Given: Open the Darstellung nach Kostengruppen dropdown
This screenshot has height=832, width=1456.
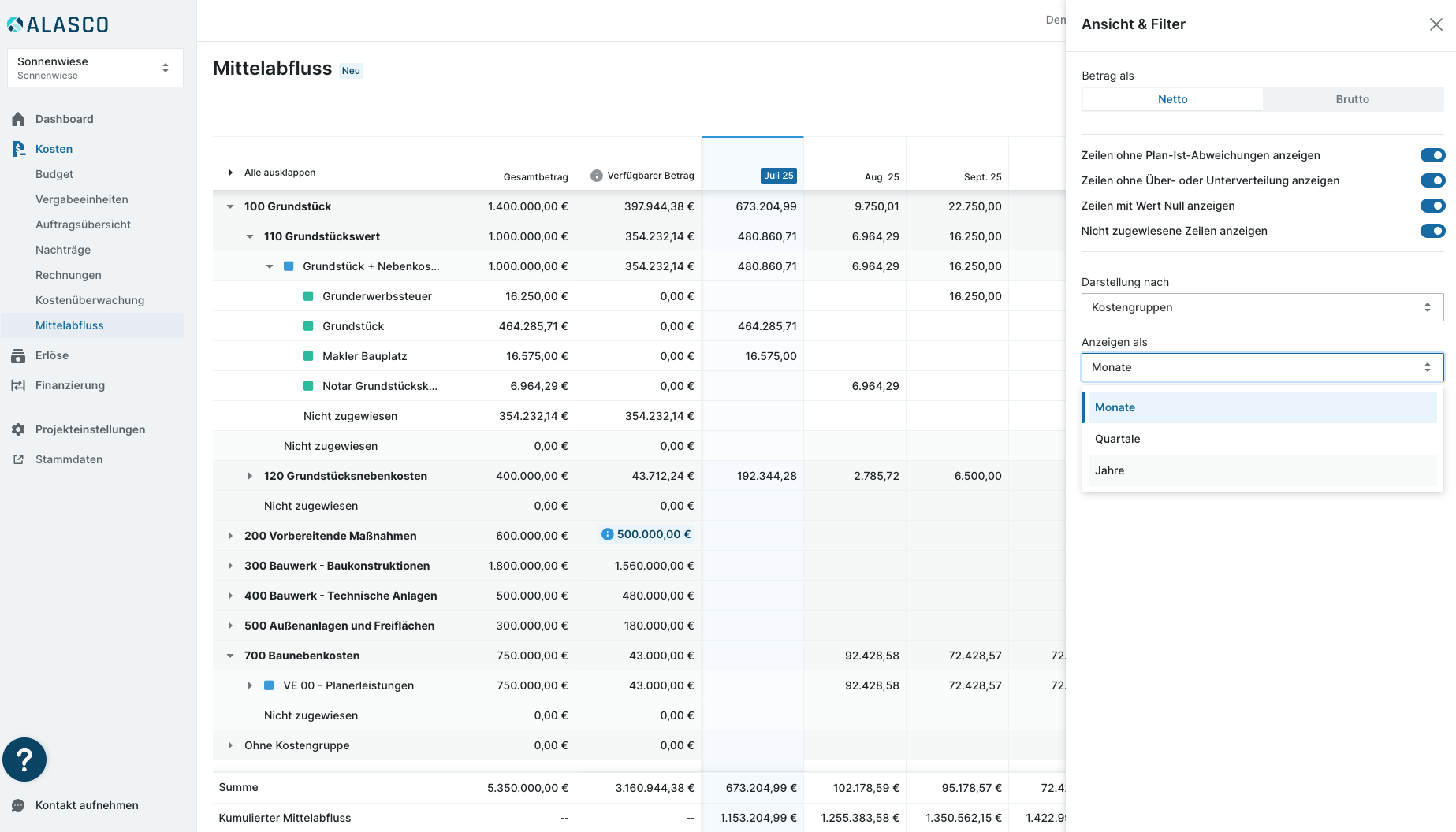Looking at the screenshot, I should [x=1261, y=307].
